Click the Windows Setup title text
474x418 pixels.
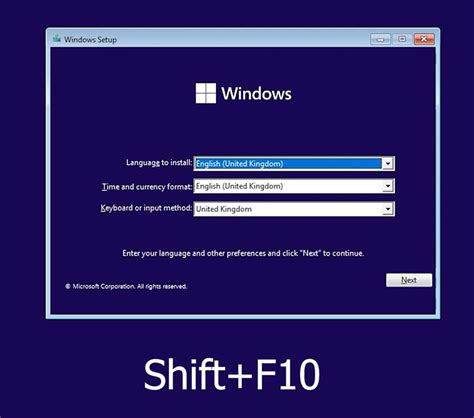(x=90, y=39)
